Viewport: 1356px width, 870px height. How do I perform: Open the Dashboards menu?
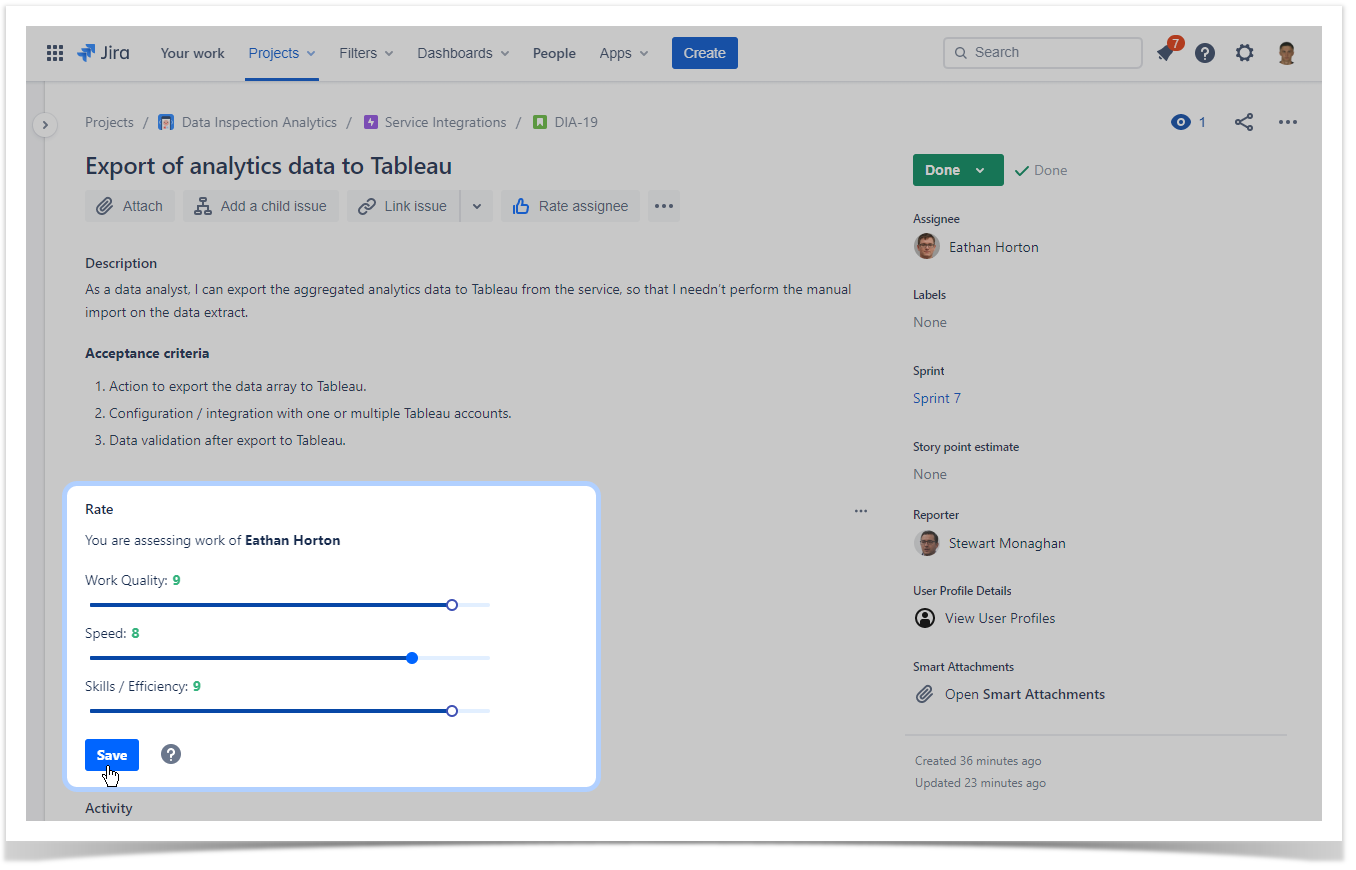click(463, 53)
